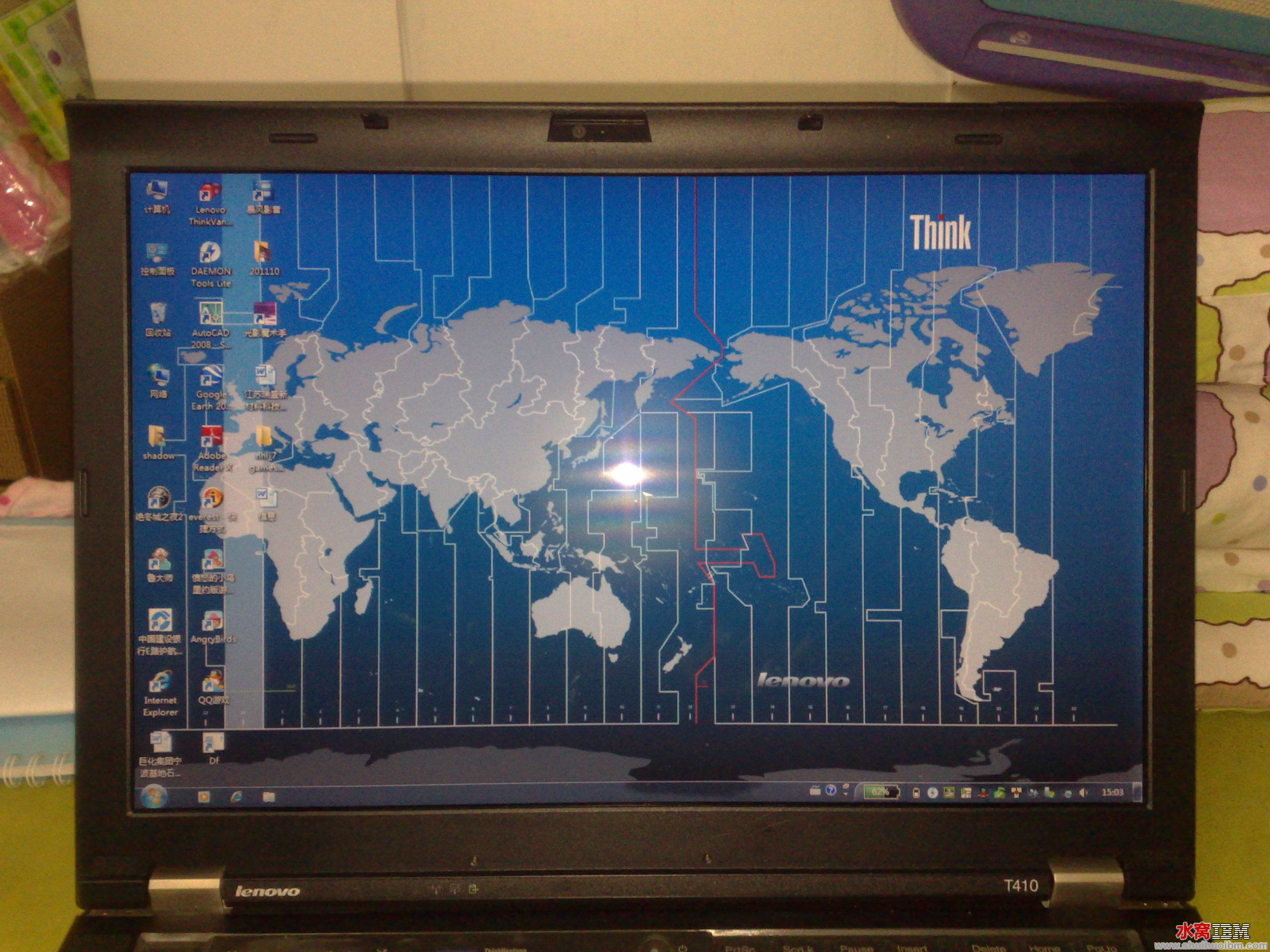The image size is (1270, 952).
Task: Open the 网络 (Network) desktop icon
Action: click(x=158, y=381)
